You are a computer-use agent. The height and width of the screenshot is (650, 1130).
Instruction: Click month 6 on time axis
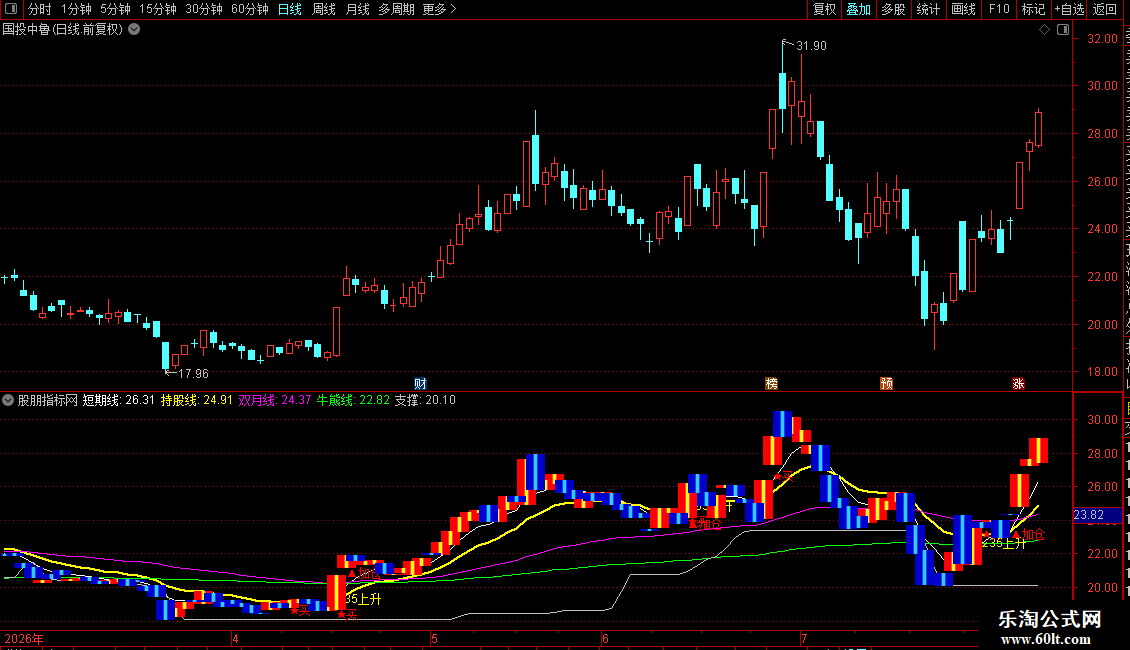(605, 638)
